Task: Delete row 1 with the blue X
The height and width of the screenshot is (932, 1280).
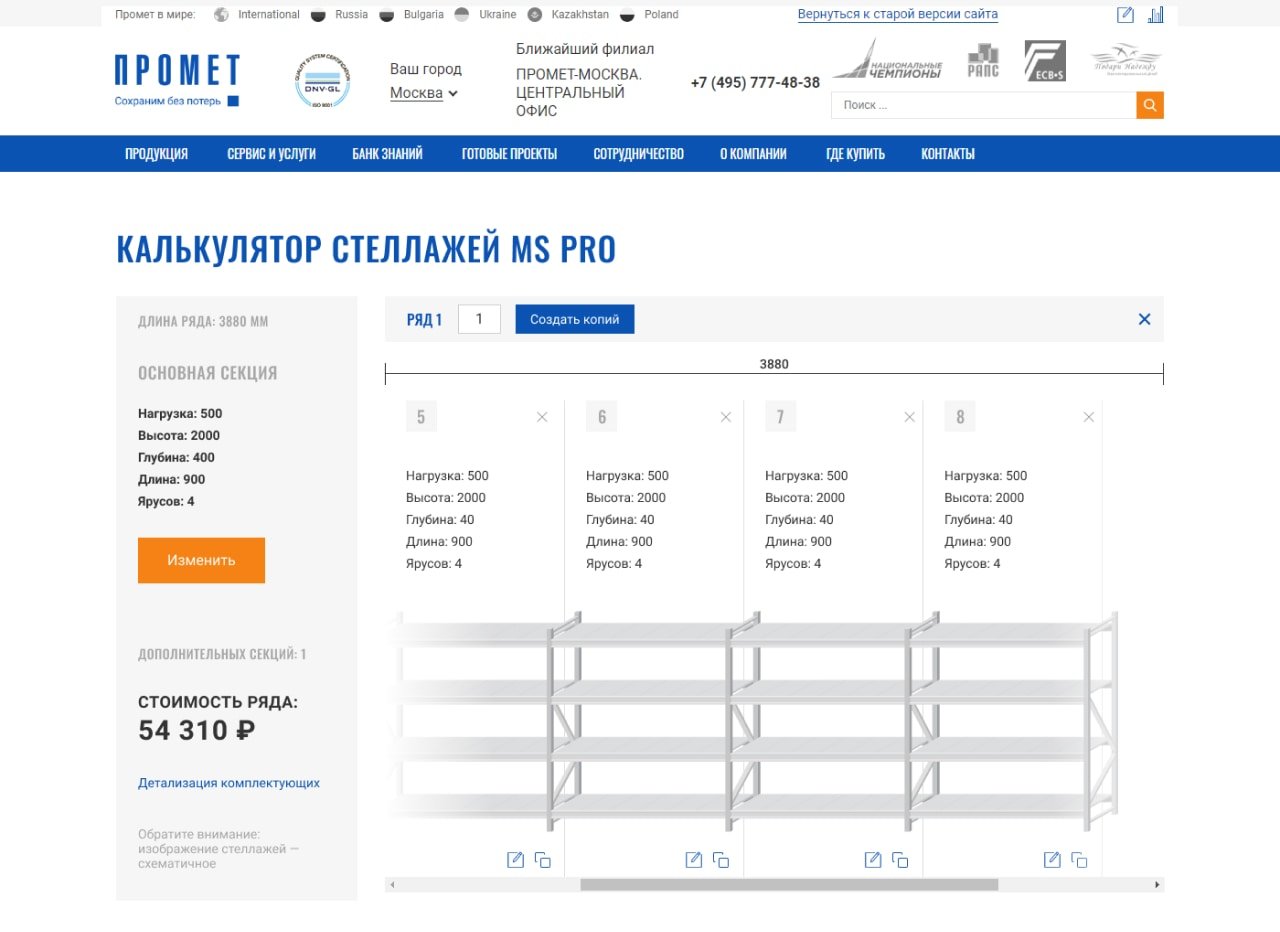Action: click(x=1145, y=319)
